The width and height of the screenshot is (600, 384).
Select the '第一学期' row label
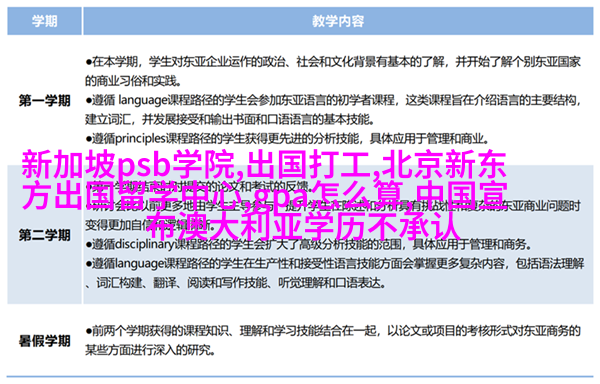pyautogui.click(x=44, y=101)
